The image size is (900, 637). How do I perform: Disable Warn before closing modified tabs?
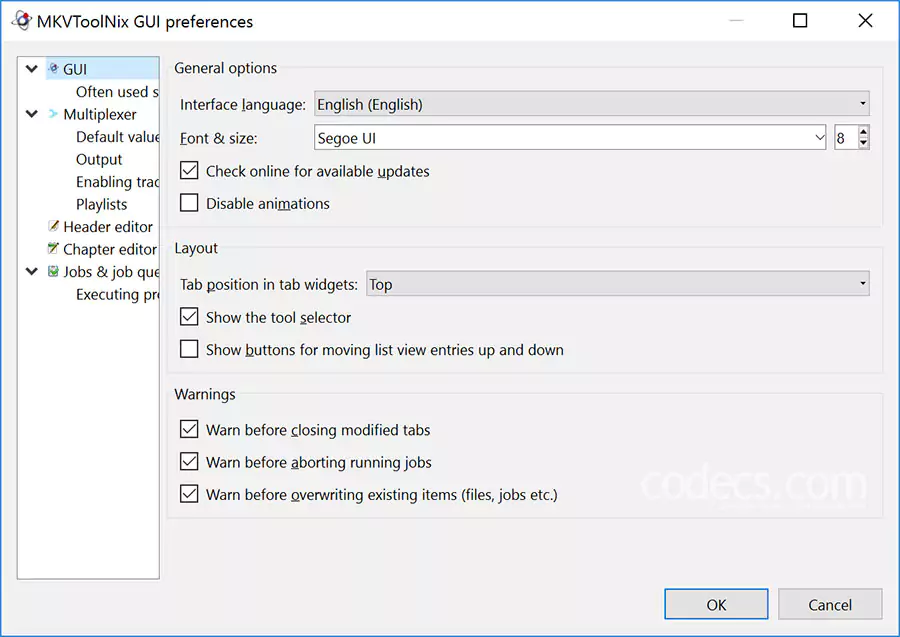pos(188,429)
